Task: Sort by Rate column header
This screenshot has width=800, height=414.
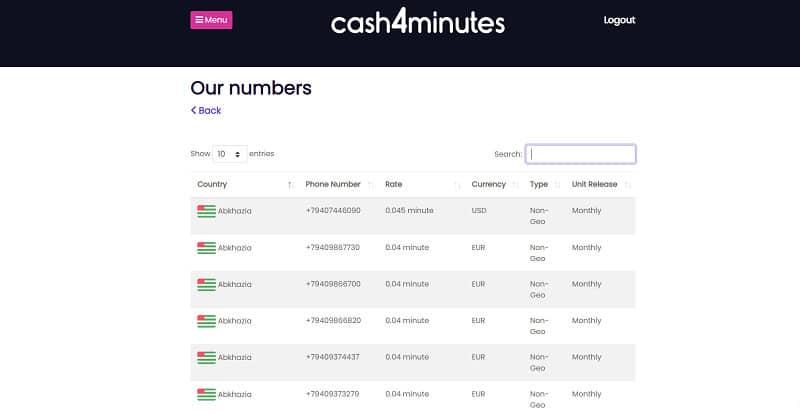Action: 394,184
